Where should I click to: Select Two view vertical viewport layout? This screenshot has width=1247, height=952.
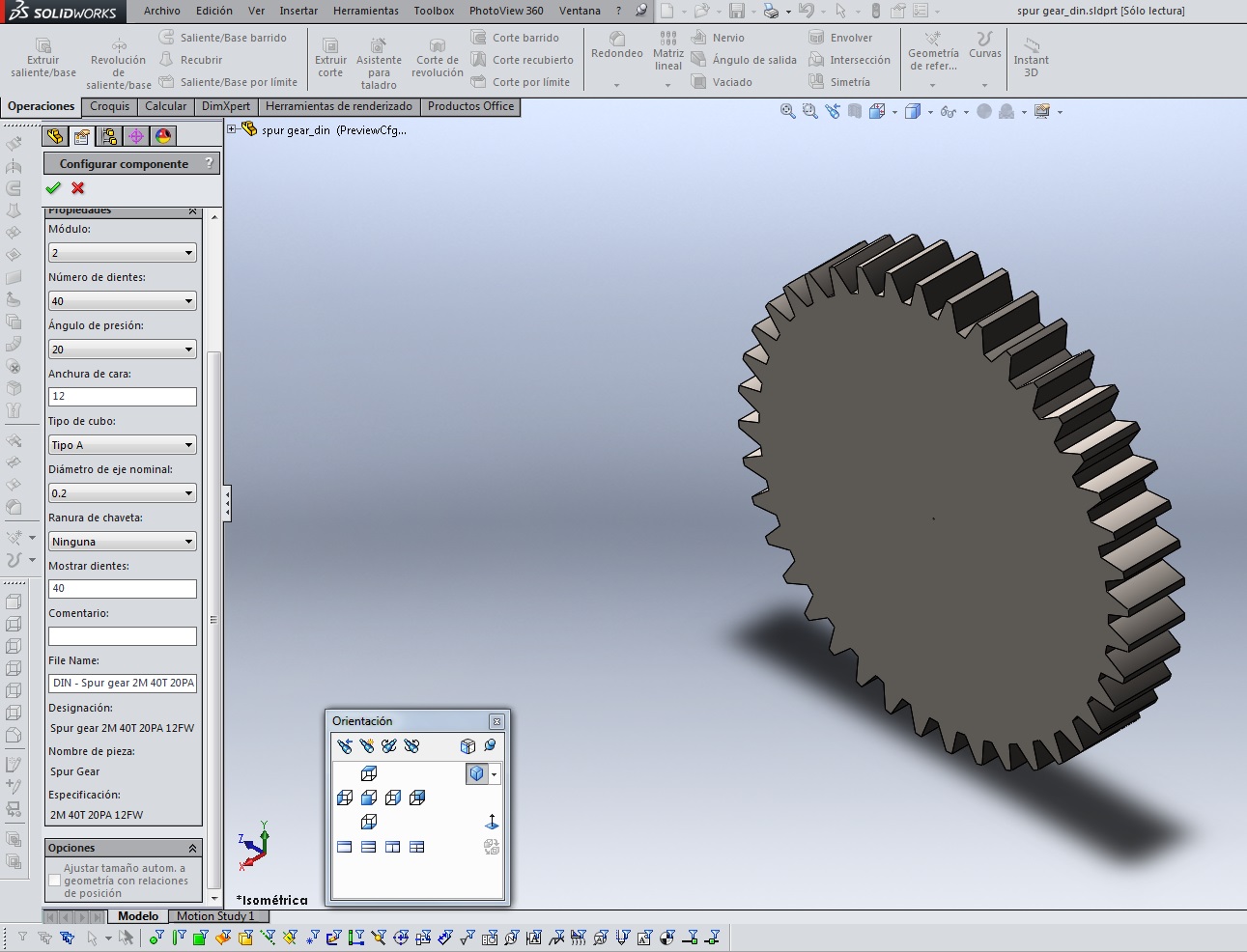393,847
